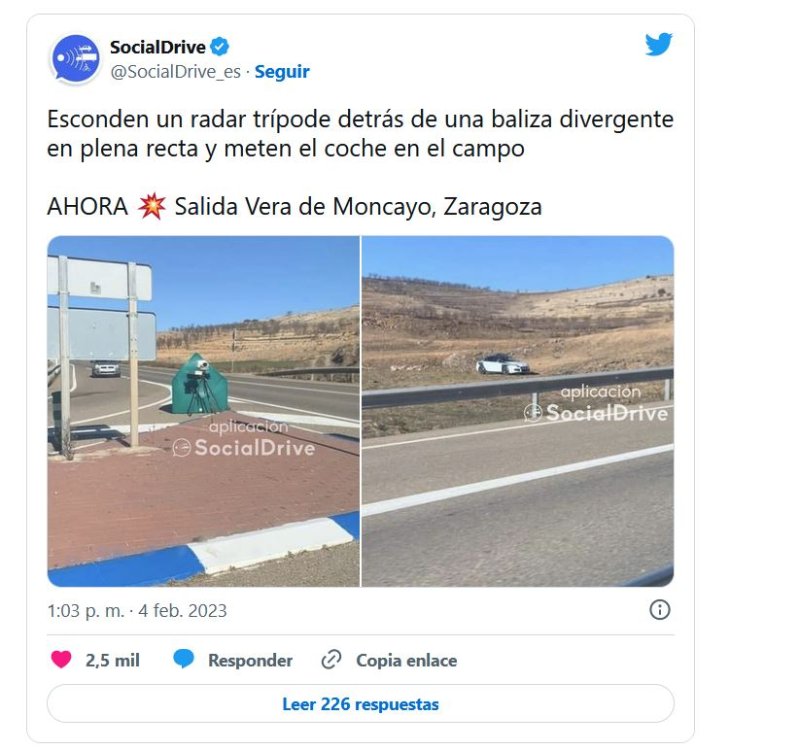Click the 2,5 mil likes count
Image resolution: width=799 pixels, height=750 pixels.
coord(112,660)
